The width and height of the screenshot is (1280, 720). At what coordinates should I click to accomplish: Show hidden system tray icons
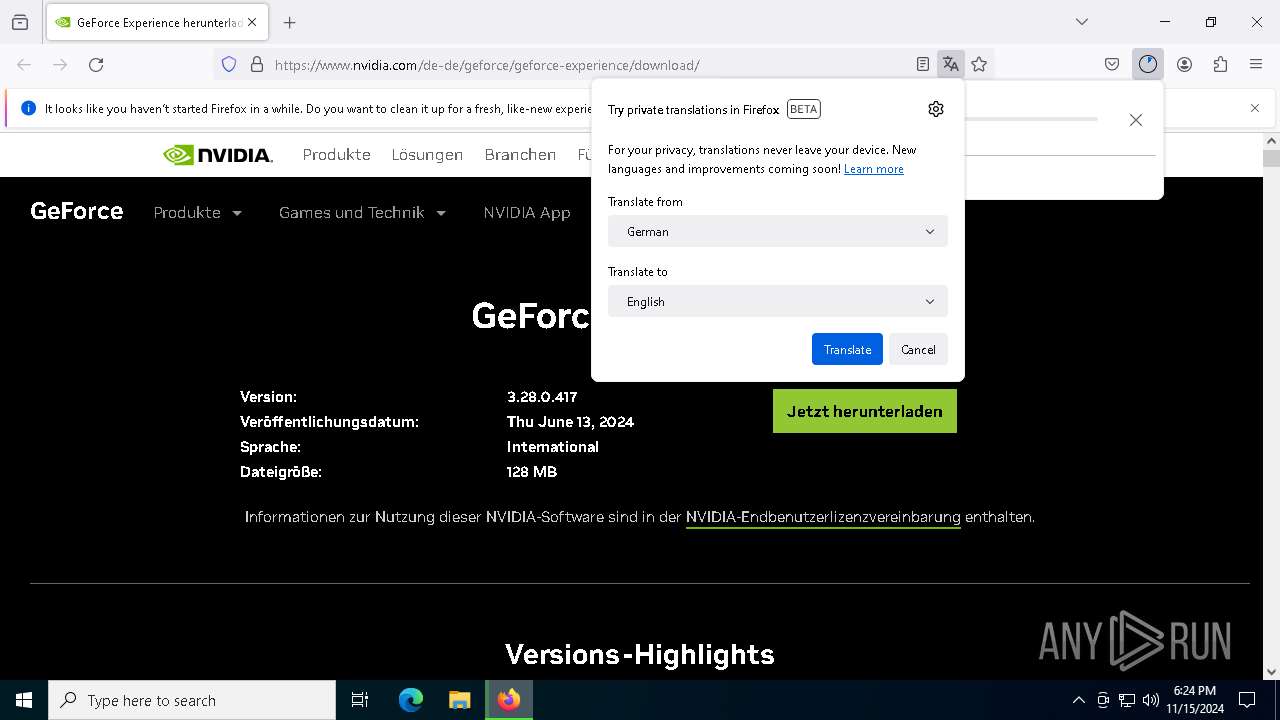(1078, 700)
